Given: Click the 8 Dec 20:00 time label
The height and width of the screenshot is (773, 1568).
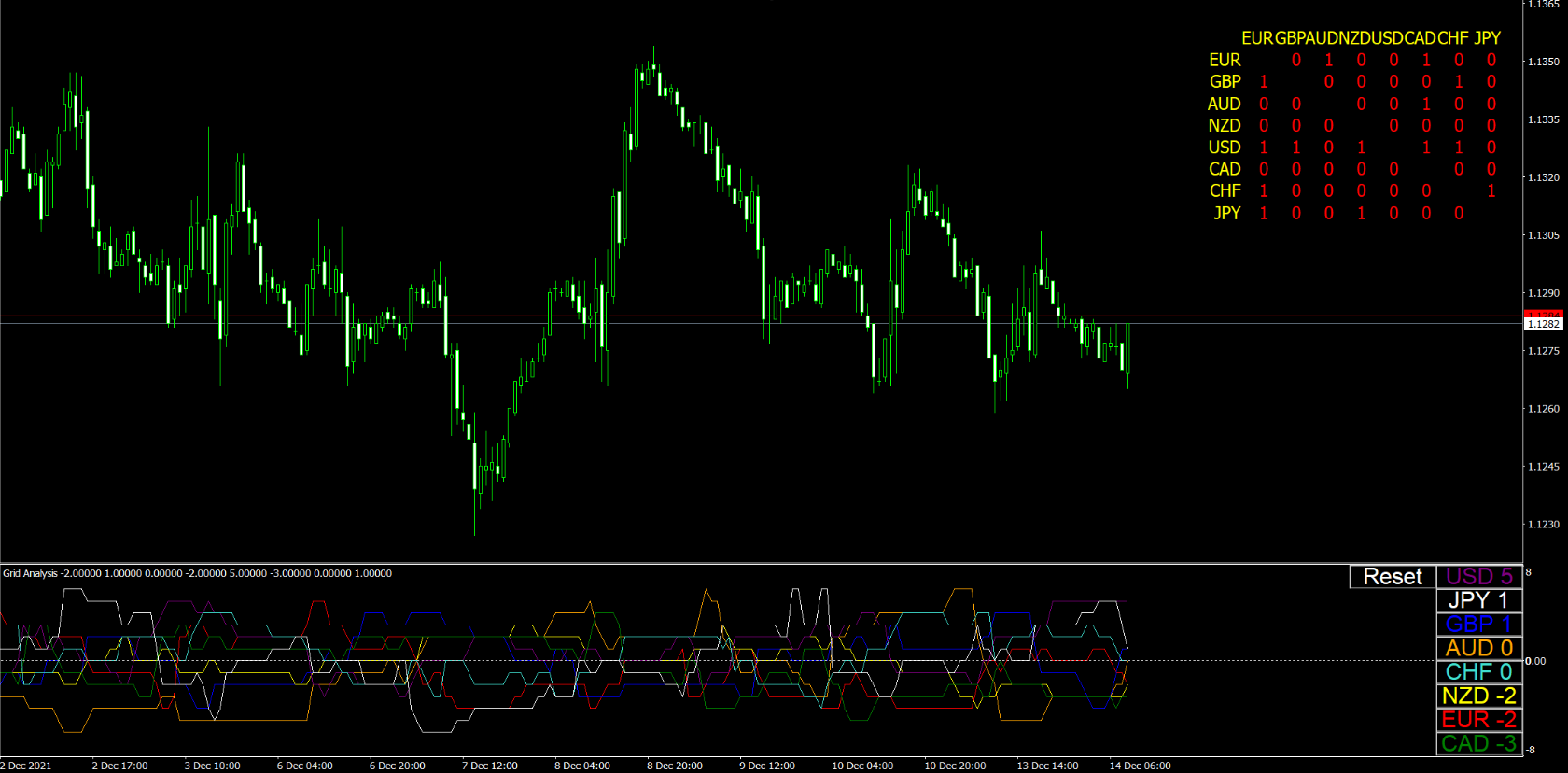Looking at the screenshot, I should click(x=675, y=766).
